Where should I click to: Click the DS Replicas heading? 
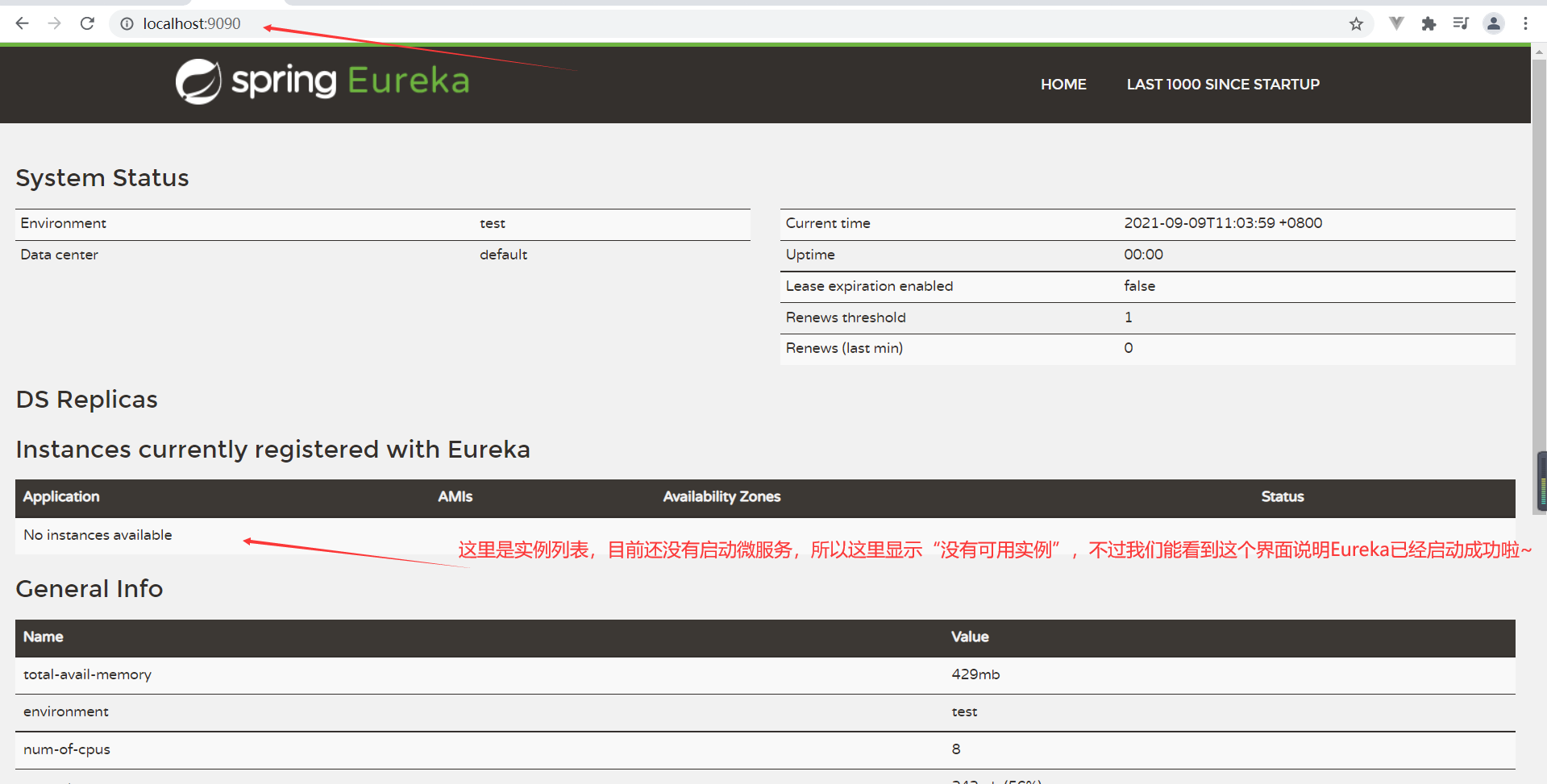(87, 400)
